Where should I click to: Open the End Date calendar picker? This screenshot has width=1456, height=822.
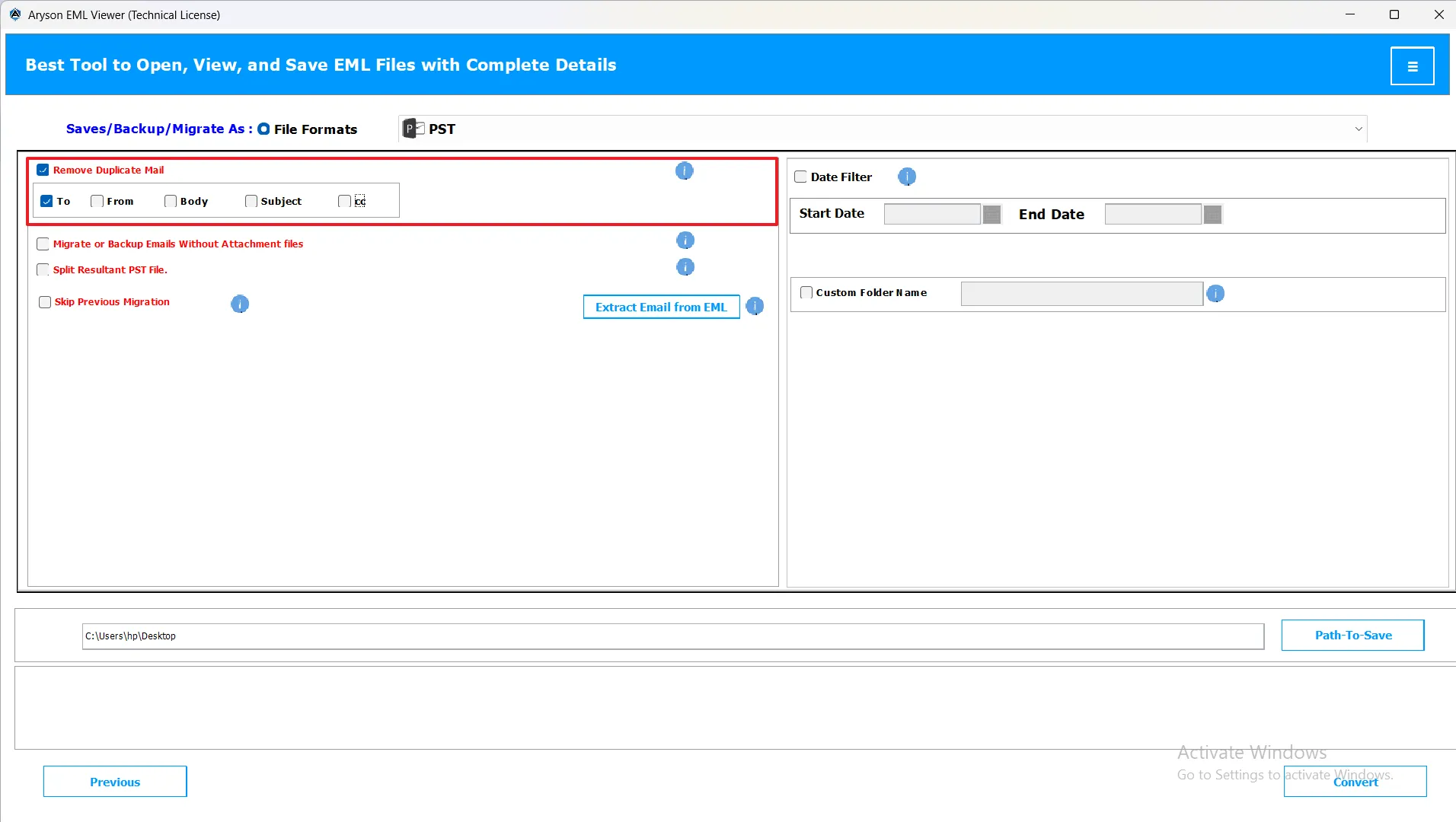pyautogui.click(x=1212, y=215)
